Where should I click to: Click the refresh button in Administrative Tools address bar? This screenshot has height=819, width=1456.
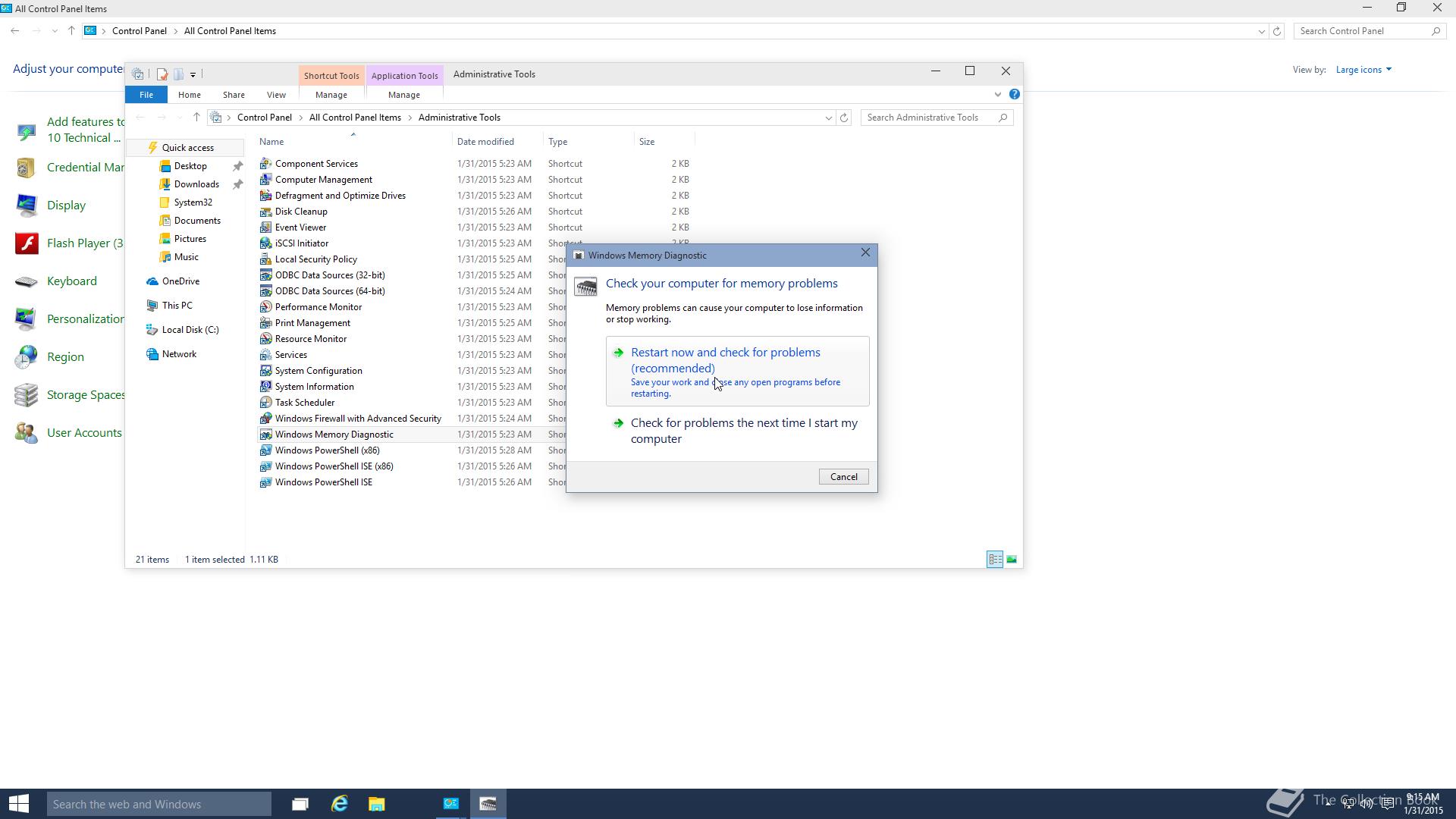844,118
